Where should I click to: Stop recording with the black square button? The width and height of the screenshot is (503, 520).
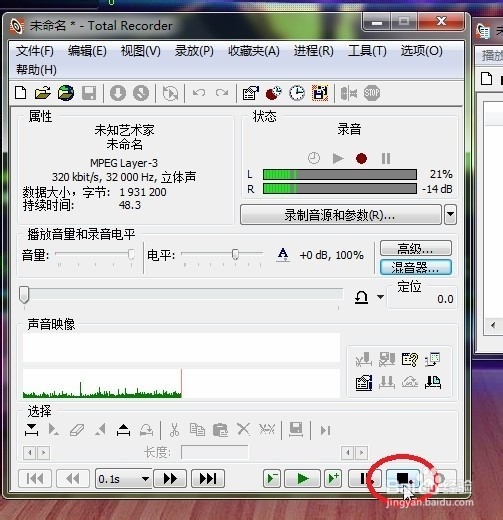(403, 479)
